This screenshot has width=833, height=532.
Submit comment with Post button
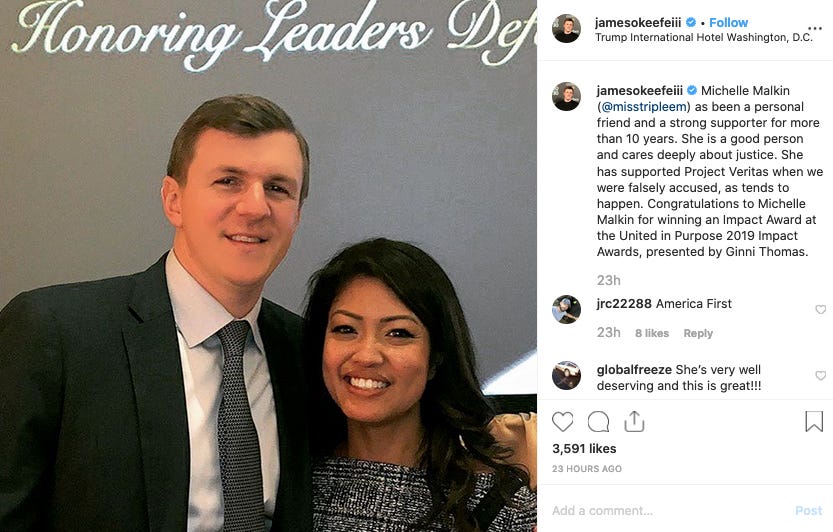coord(809,511)
